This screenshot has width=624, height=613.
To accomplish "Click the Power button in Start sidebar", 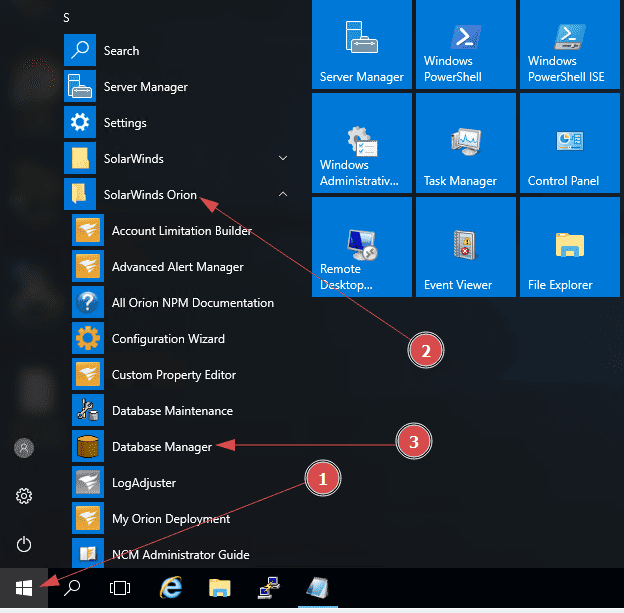I will tap(24, 544).
